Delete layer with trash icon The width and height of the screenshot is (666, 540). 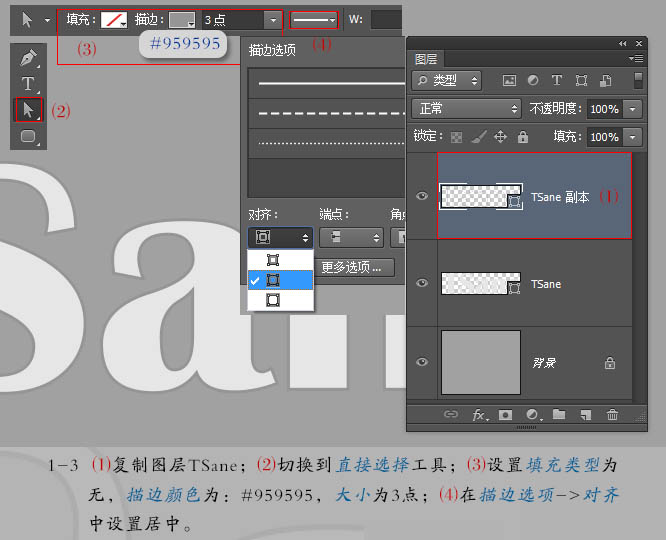pyautogui.click(x=612, y=414)
